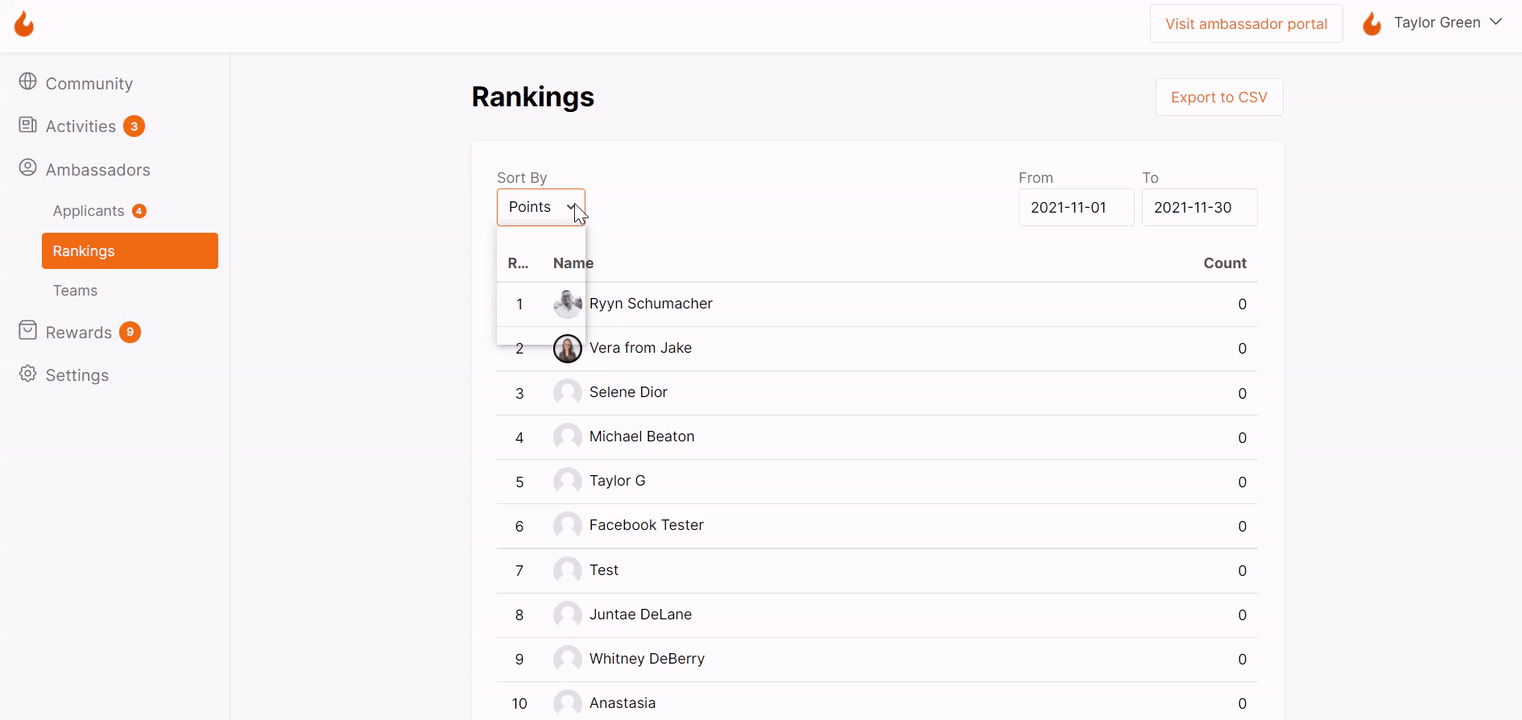Click the Ambassadors person icon

[x=28, y=168]
